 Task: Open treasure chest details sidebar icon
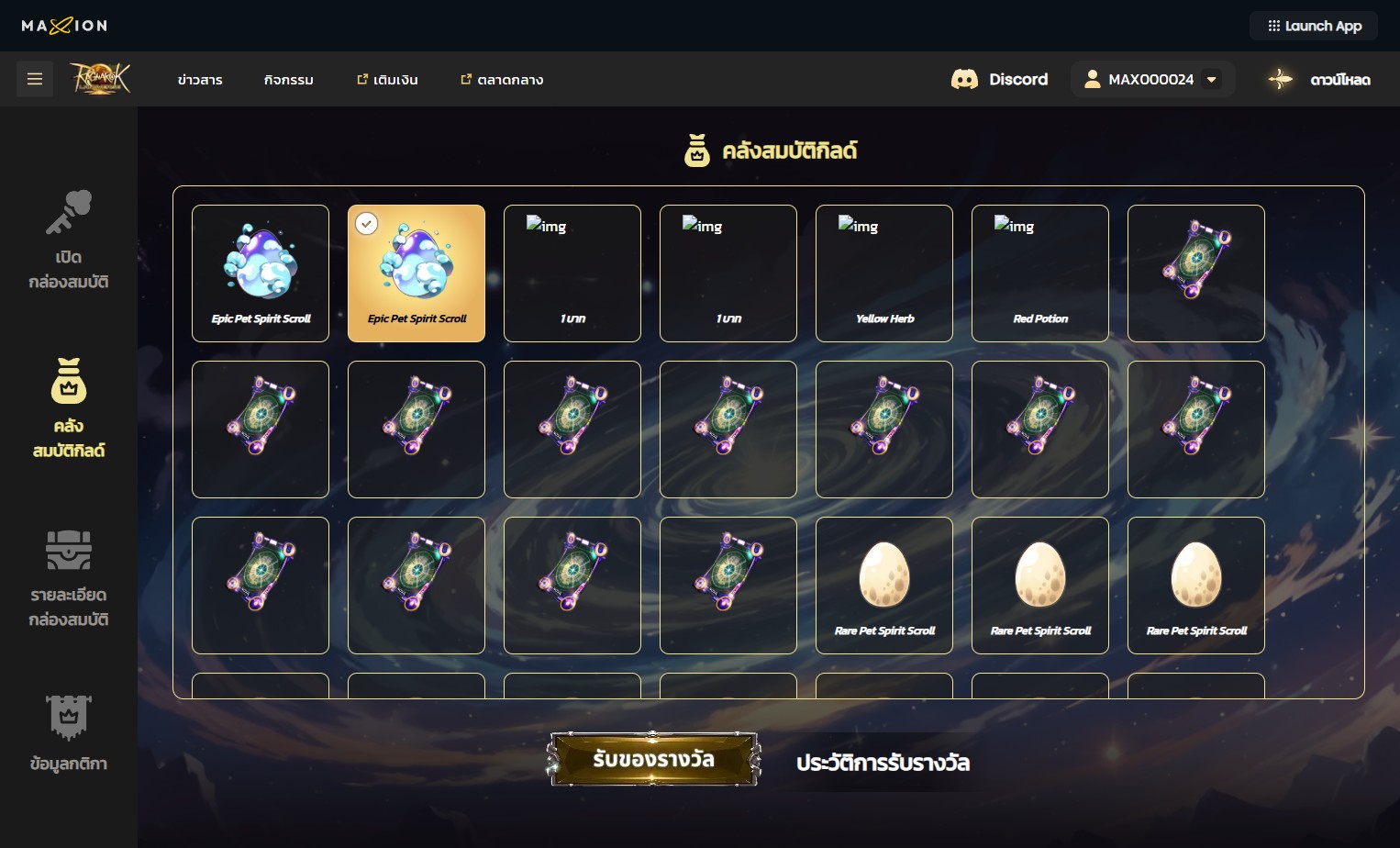[69, 550]
